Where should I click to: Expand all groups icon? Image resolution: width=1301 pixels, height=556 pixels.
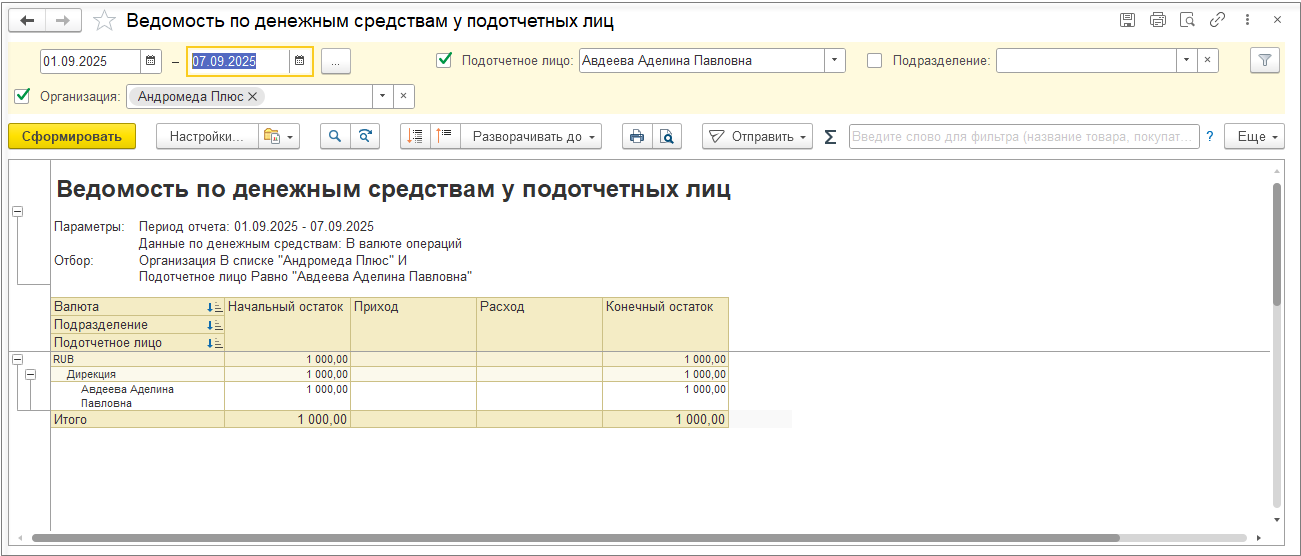445,137
